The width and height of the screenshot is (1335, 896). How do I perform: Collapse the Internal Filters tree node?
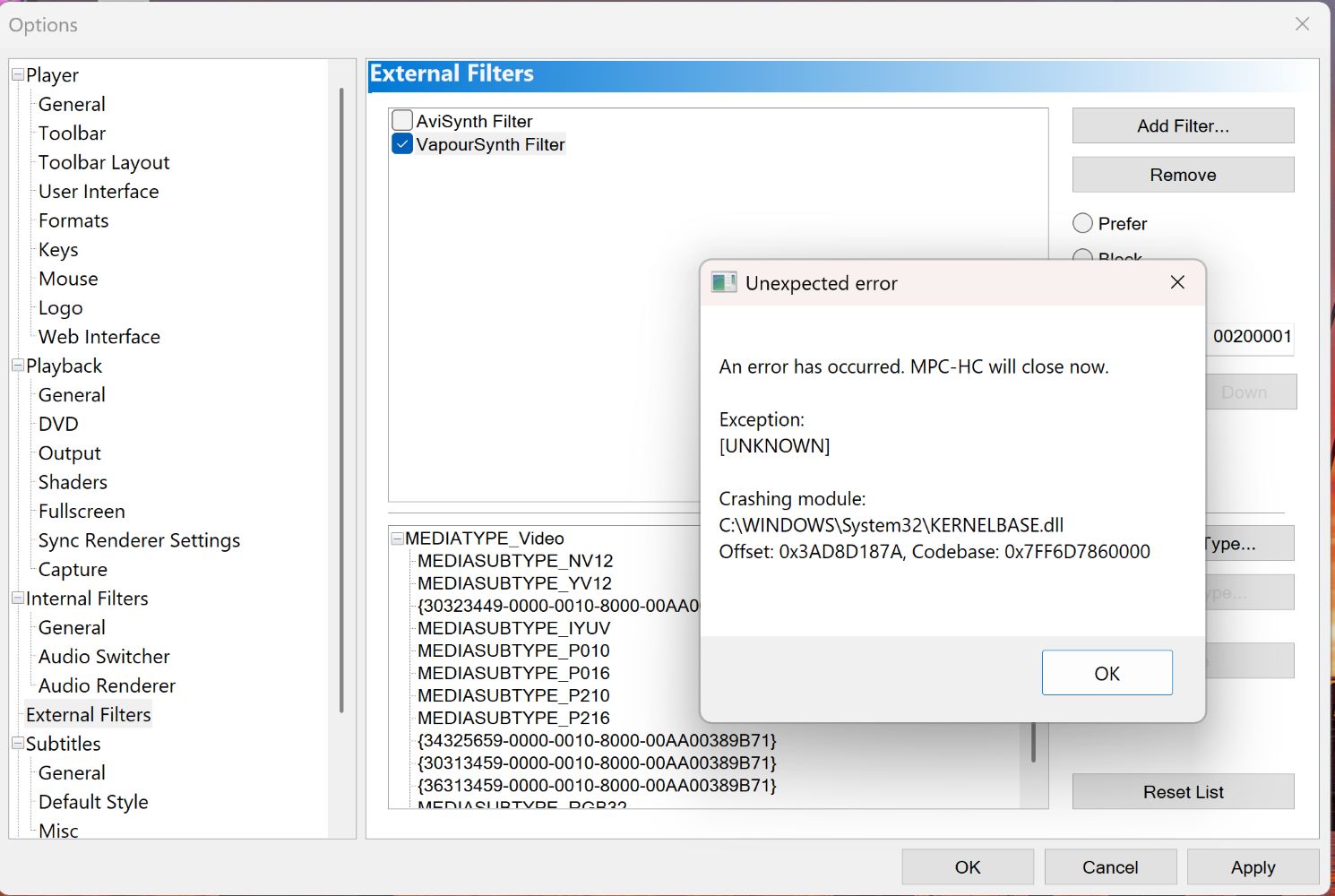(x=17, y=598)
